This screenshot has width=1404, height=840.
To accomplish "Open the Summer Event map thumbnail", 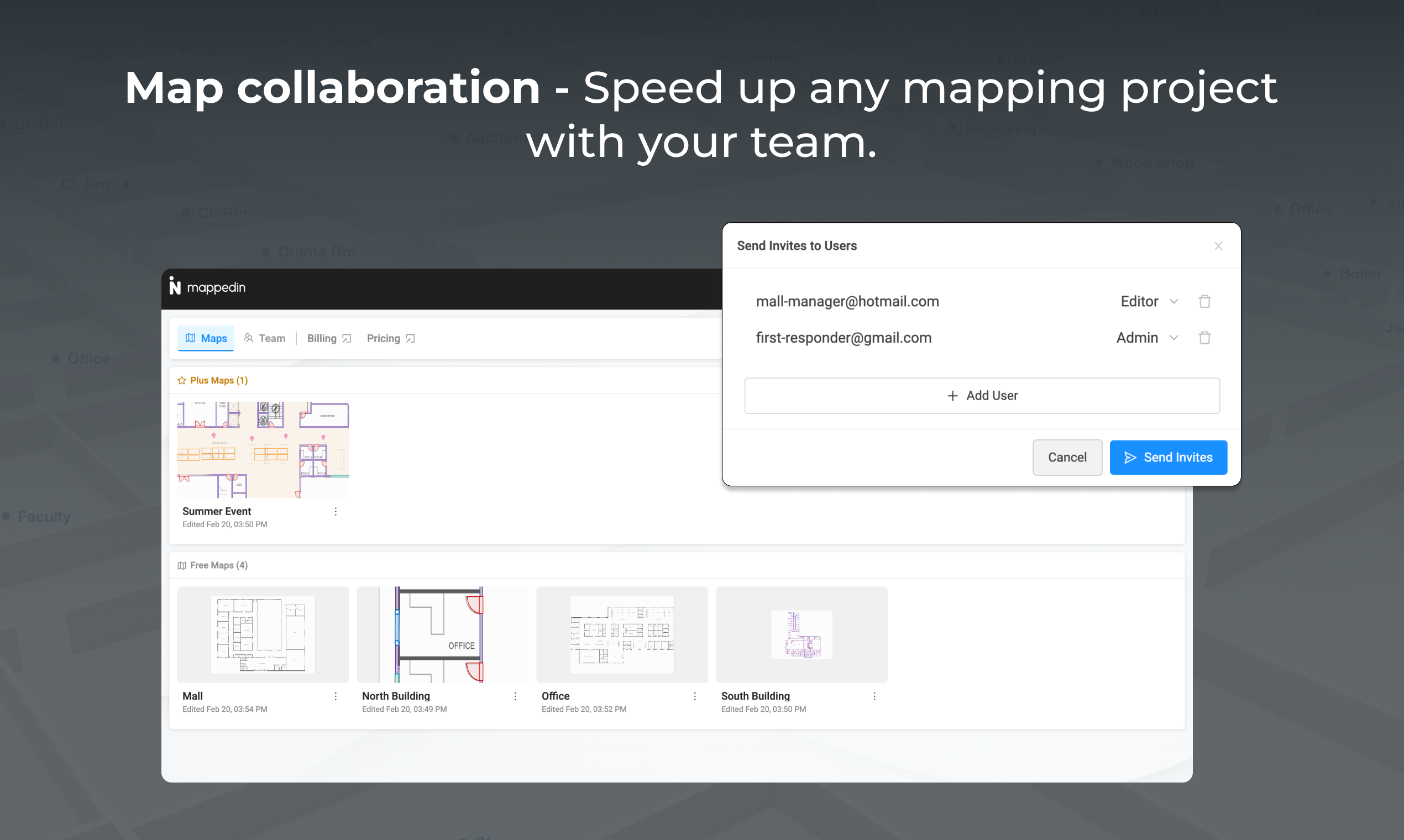I will point(263,449).
